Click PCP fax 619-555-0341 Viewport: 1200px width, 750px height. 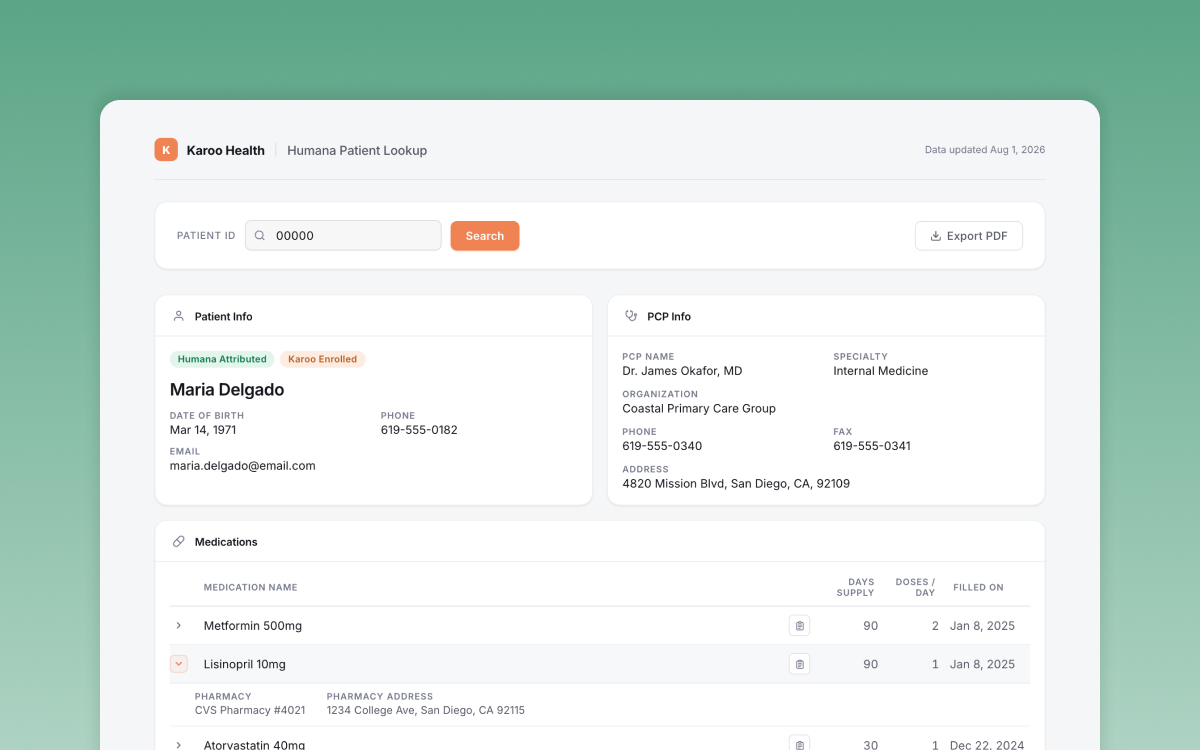click(872, 446)
